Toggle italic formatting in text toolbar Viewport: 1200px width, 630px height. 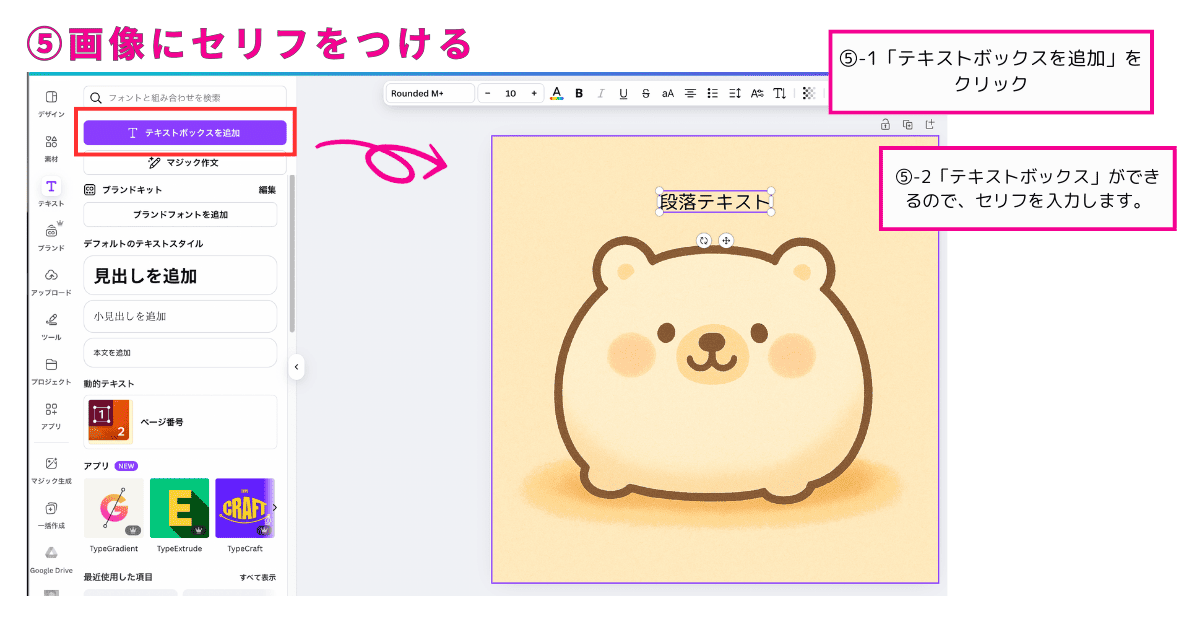click(601, 93)
